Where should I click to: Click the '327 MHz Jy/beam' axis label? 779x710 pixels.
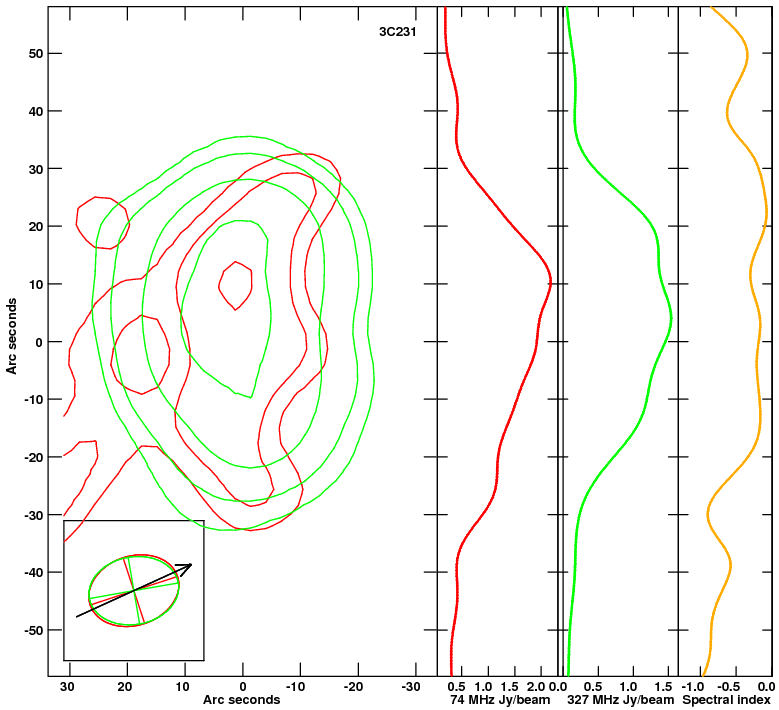point(621,700)
